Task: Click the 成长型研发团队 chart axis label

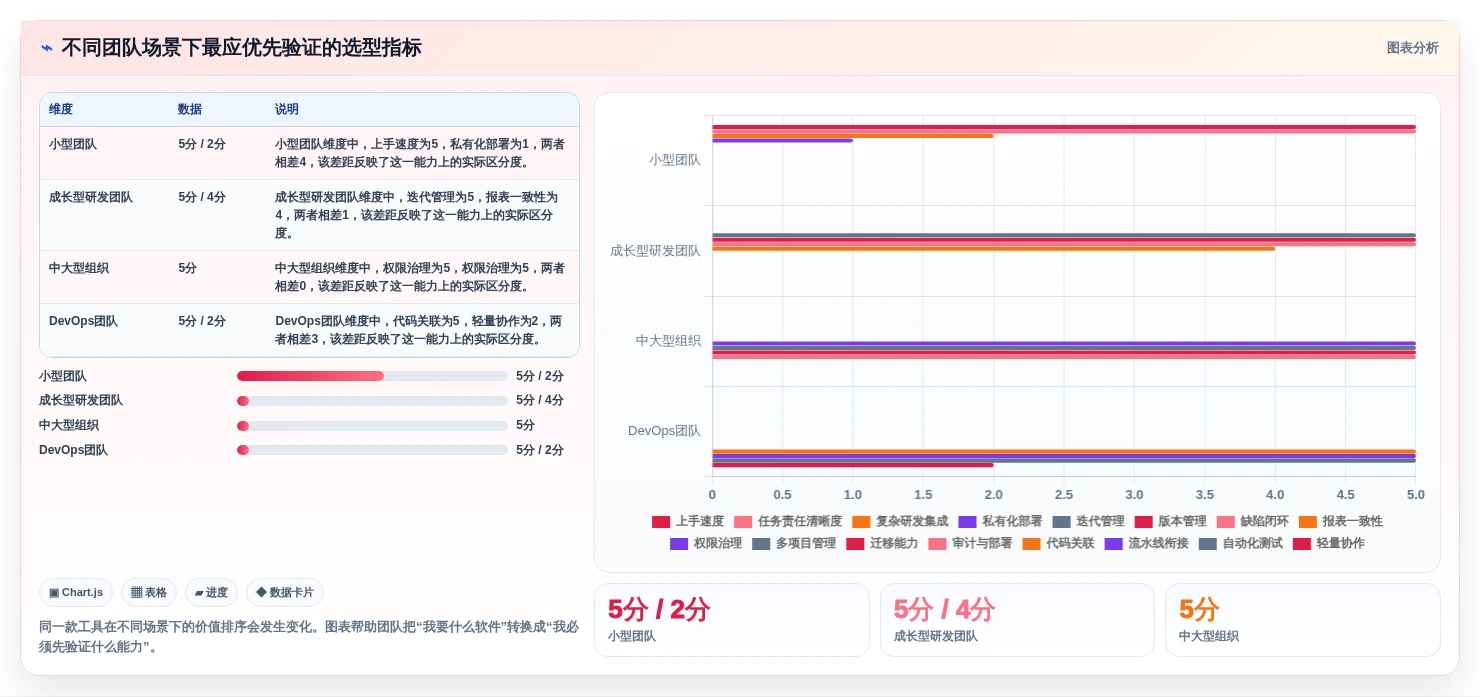Action: pos(656,250)
